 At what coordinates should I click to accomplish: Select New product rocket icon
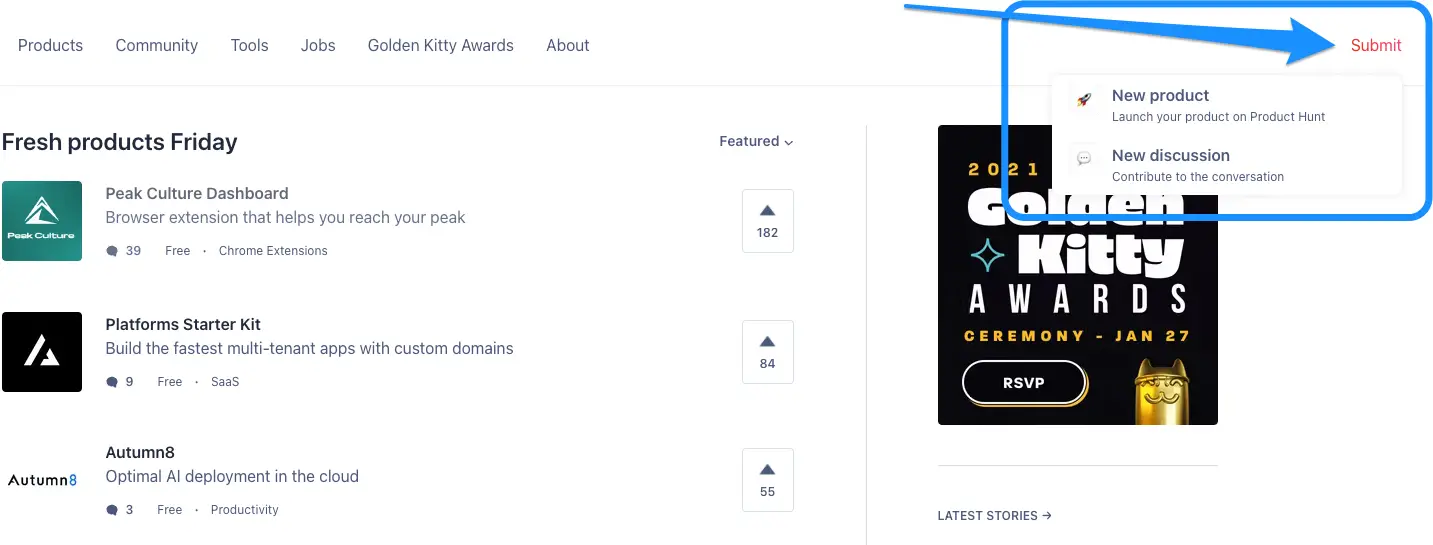tap(1083, 100)
